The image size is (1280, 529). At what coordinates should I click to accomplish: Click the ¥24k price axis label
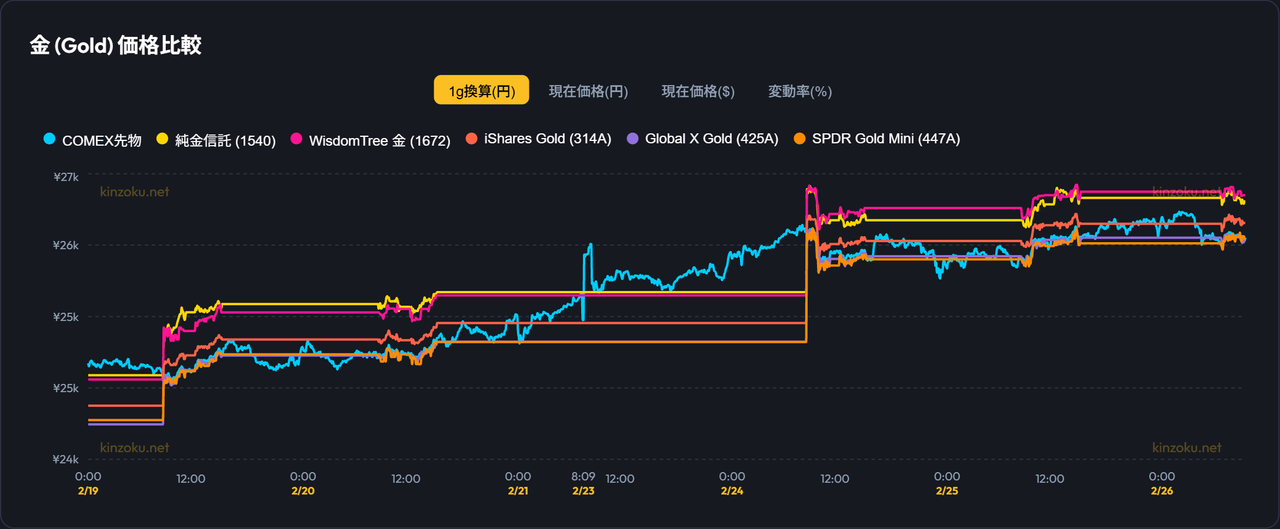tap(66, 460)
